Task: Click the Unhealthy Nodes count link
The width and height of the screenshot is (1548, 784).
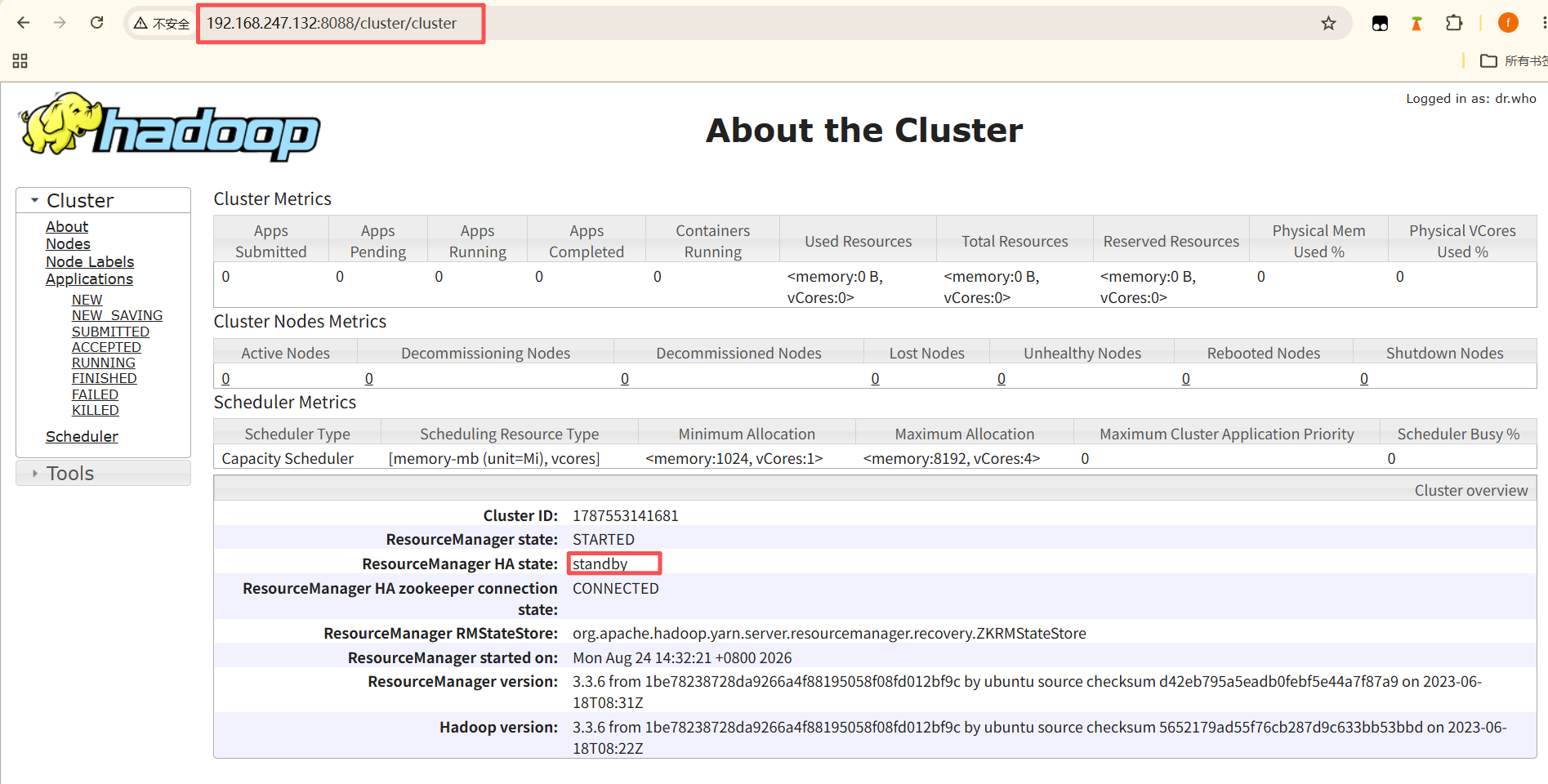Action: 1002,379
